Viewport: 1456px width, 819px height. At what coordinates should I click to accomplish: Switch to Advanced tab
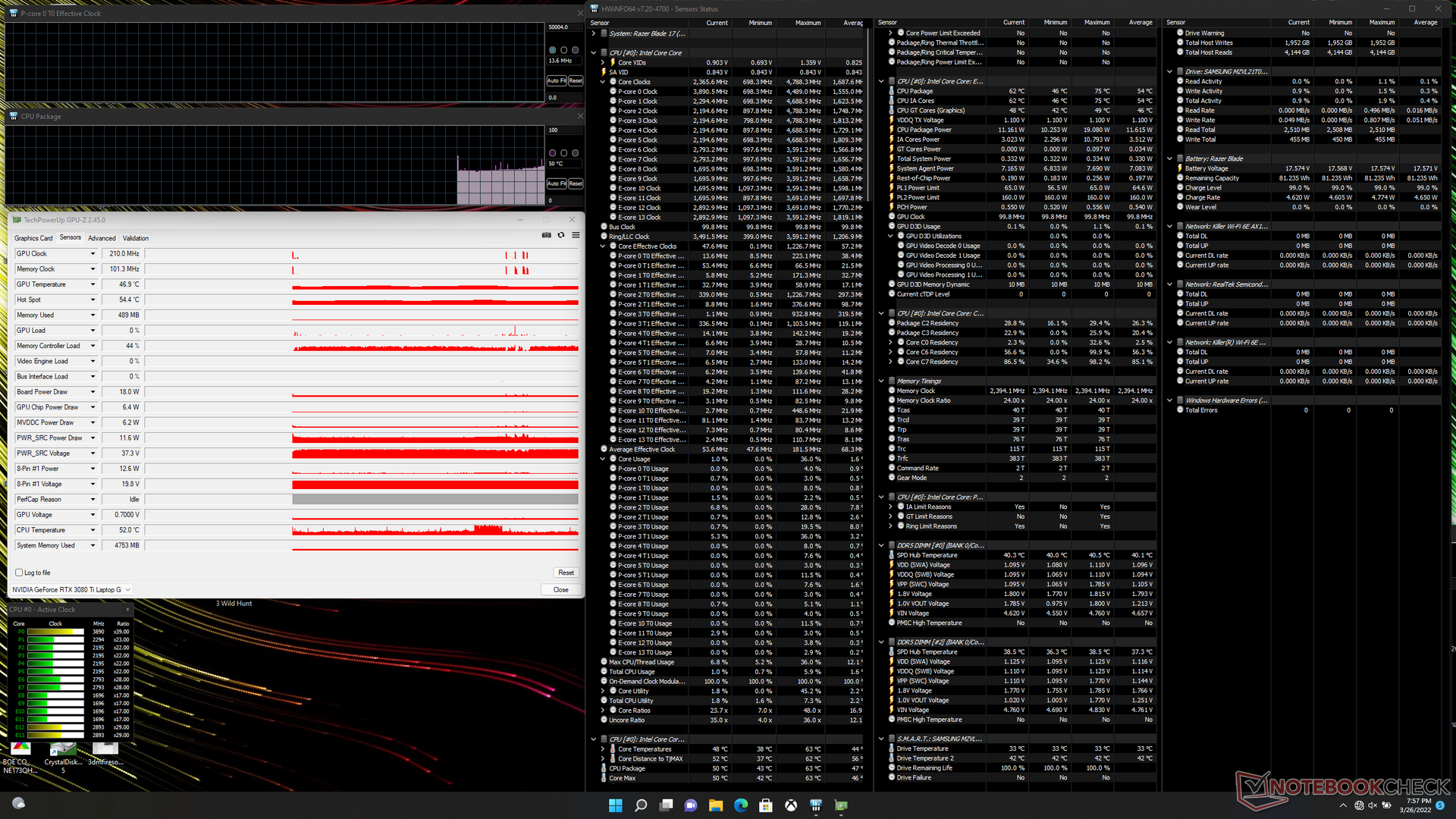click(102, 238)
